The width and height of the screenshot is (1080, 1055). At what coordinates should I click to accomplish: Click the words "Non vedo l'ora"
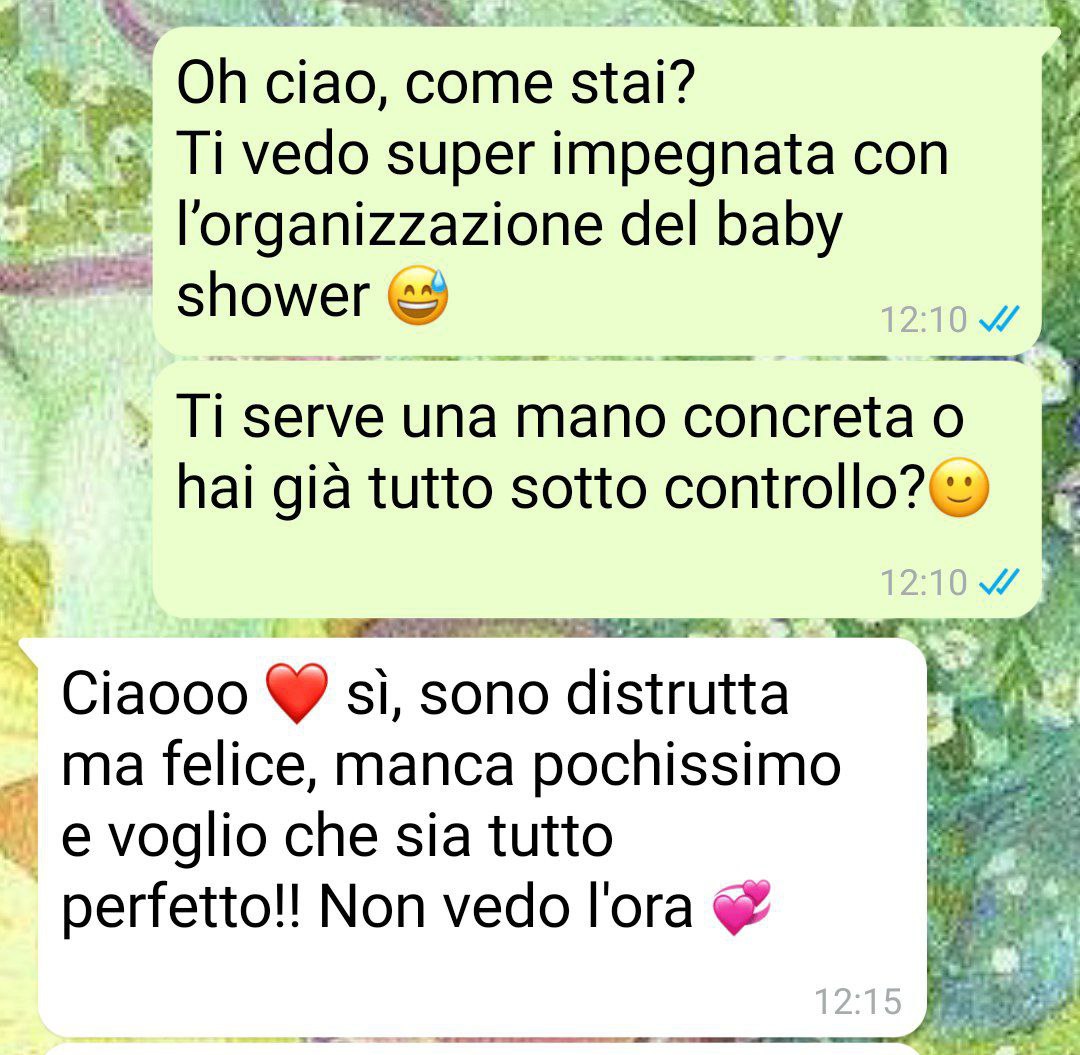(x=506, y=907)
